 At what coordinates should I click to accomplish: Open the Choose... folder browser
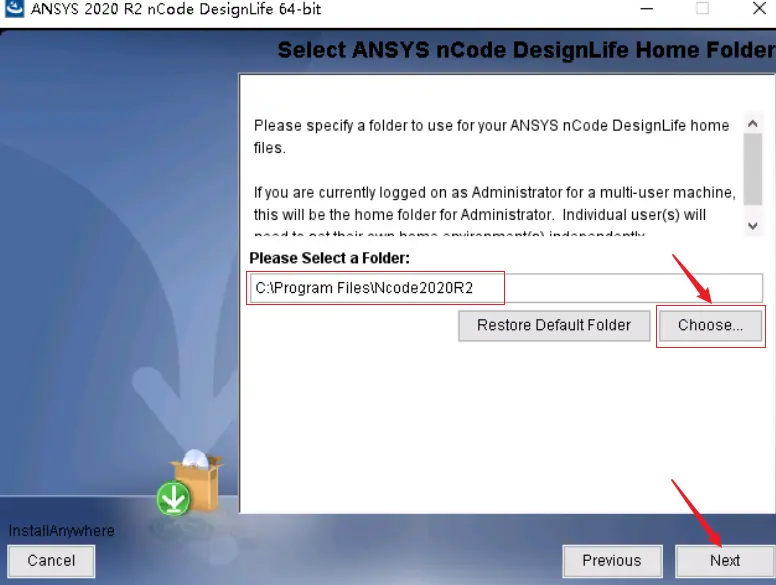coord(710,325)
